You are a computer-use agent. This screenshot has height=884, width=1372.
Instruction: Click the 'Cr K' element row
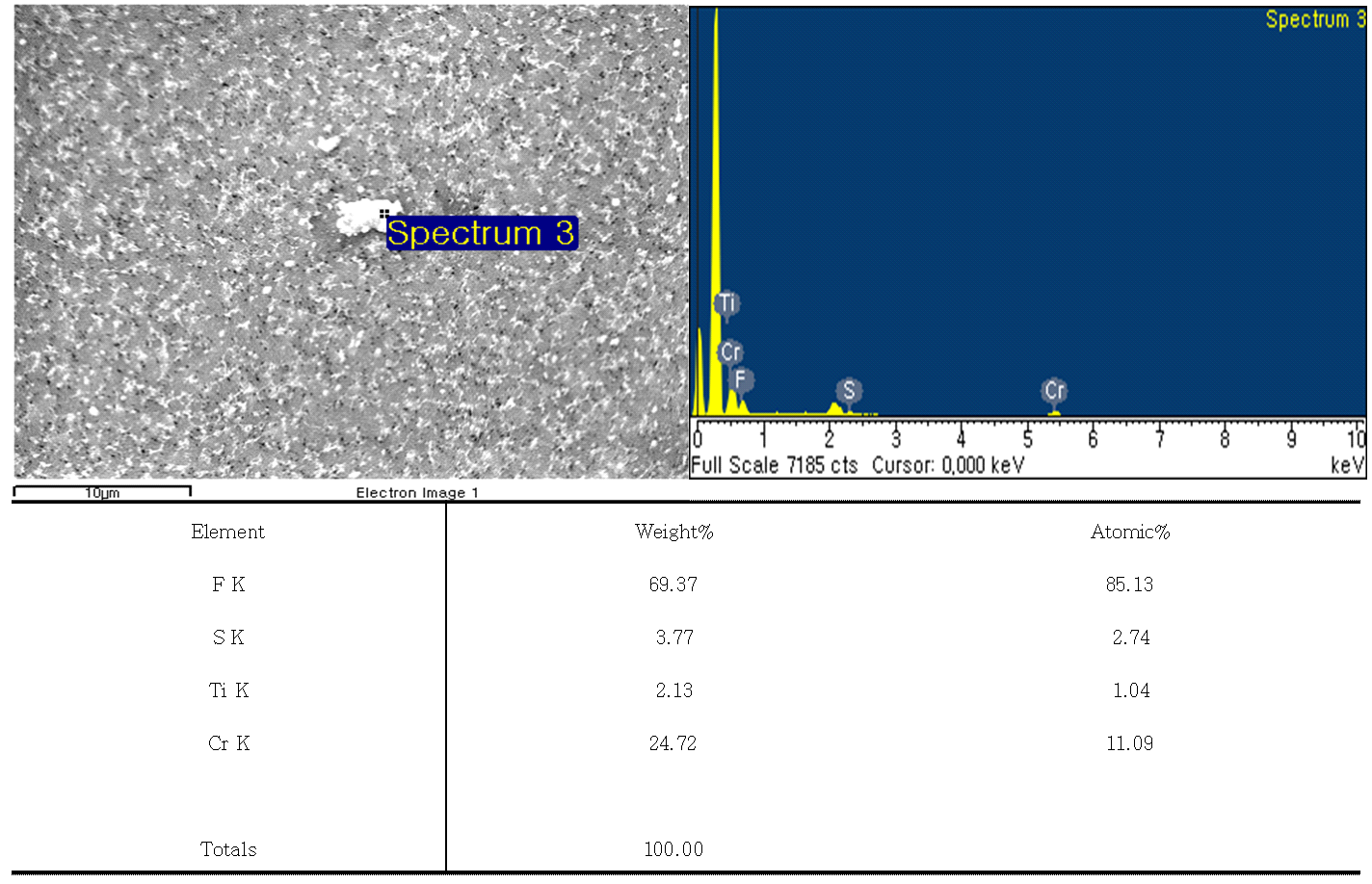pyautogui.click(x=228, y=743)
